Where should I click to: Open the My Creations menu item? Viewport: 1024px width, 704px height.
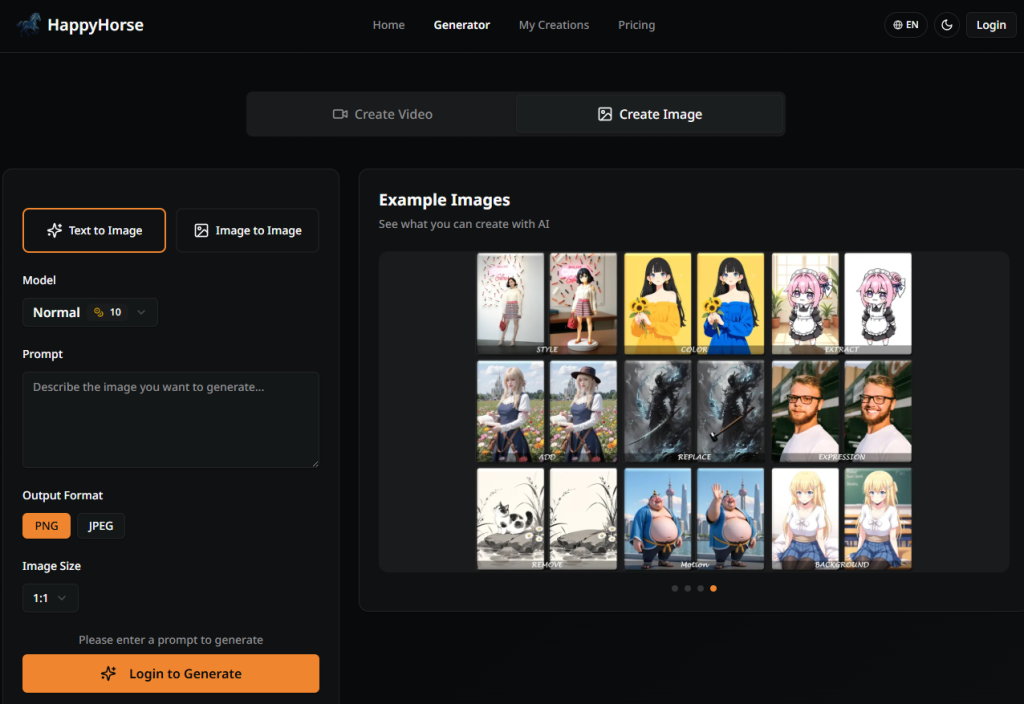point(553,25)
